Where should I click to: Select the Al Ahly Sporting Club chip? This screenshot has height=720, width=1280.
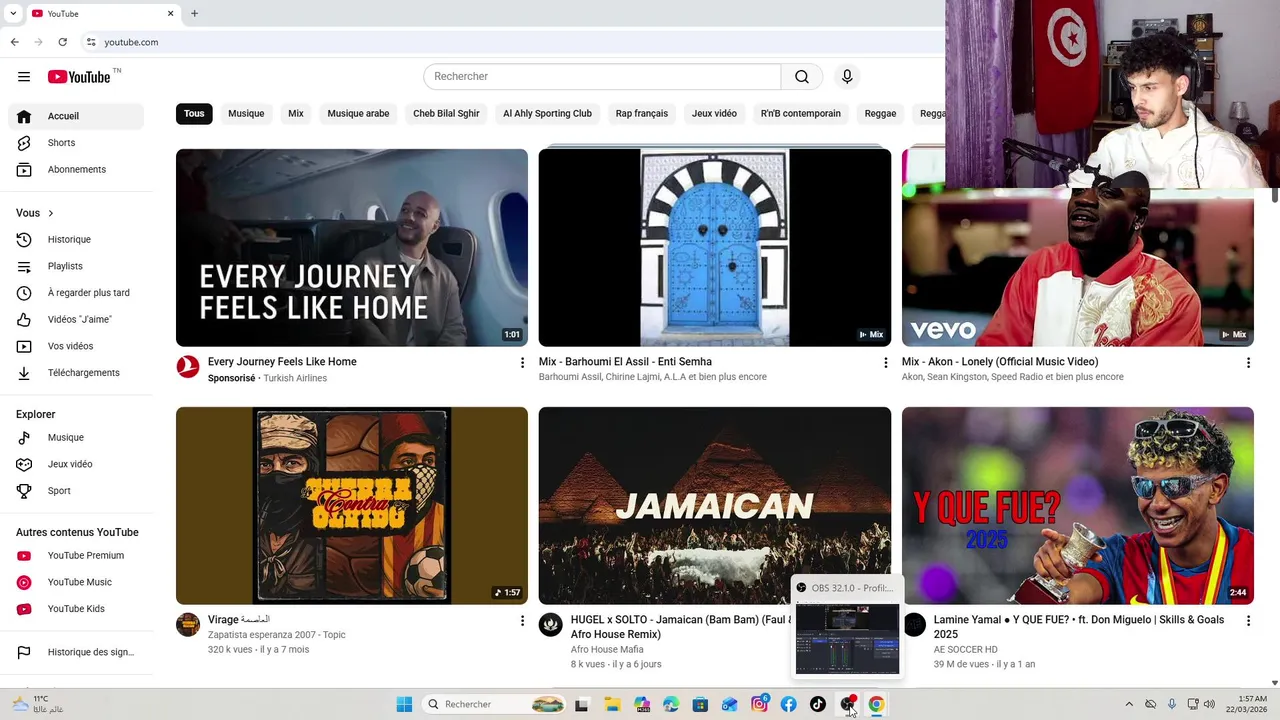pos(547,114)
